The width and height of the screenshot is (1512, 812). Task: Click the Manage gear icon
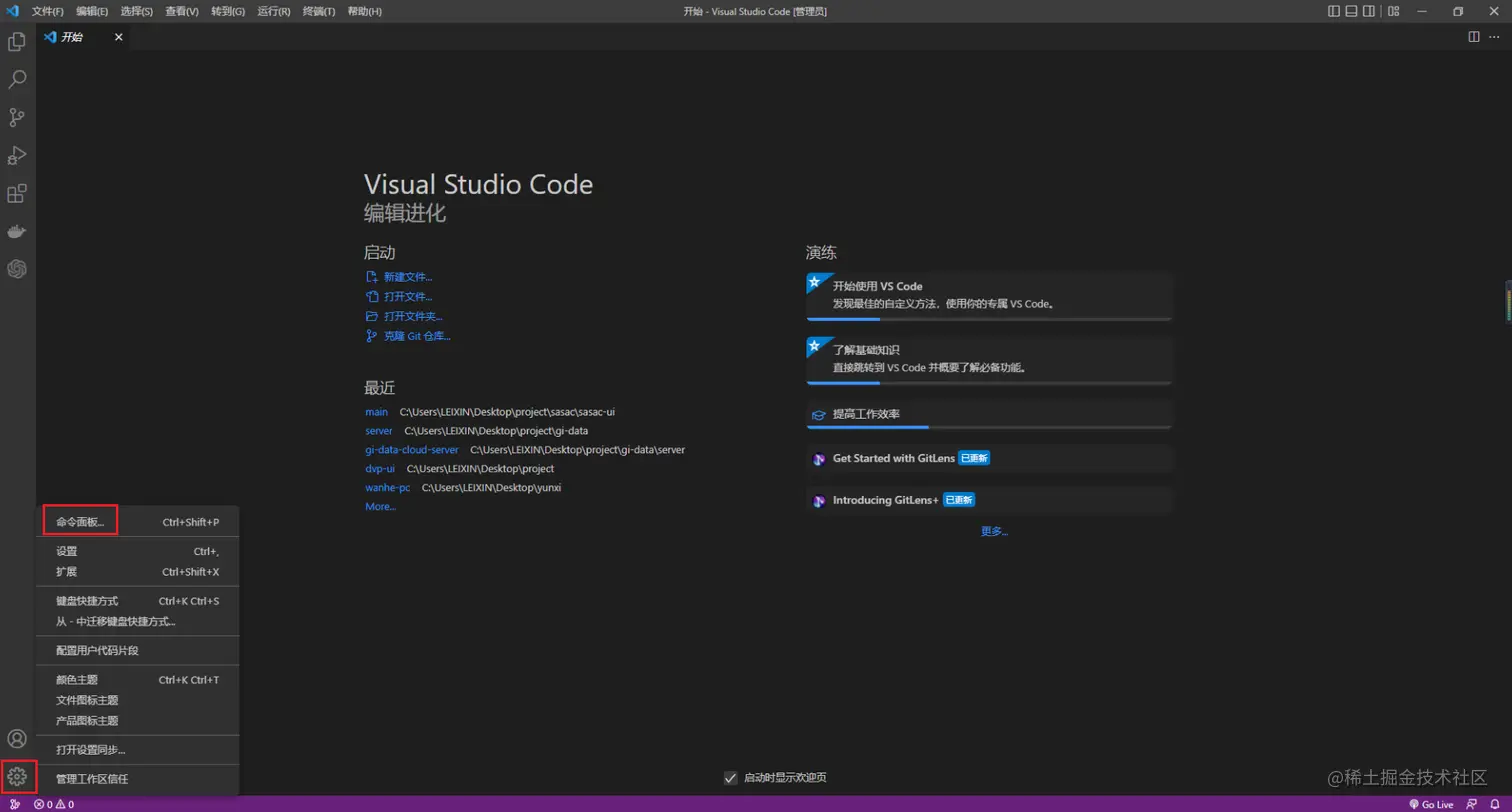click(x=17, y=776)
